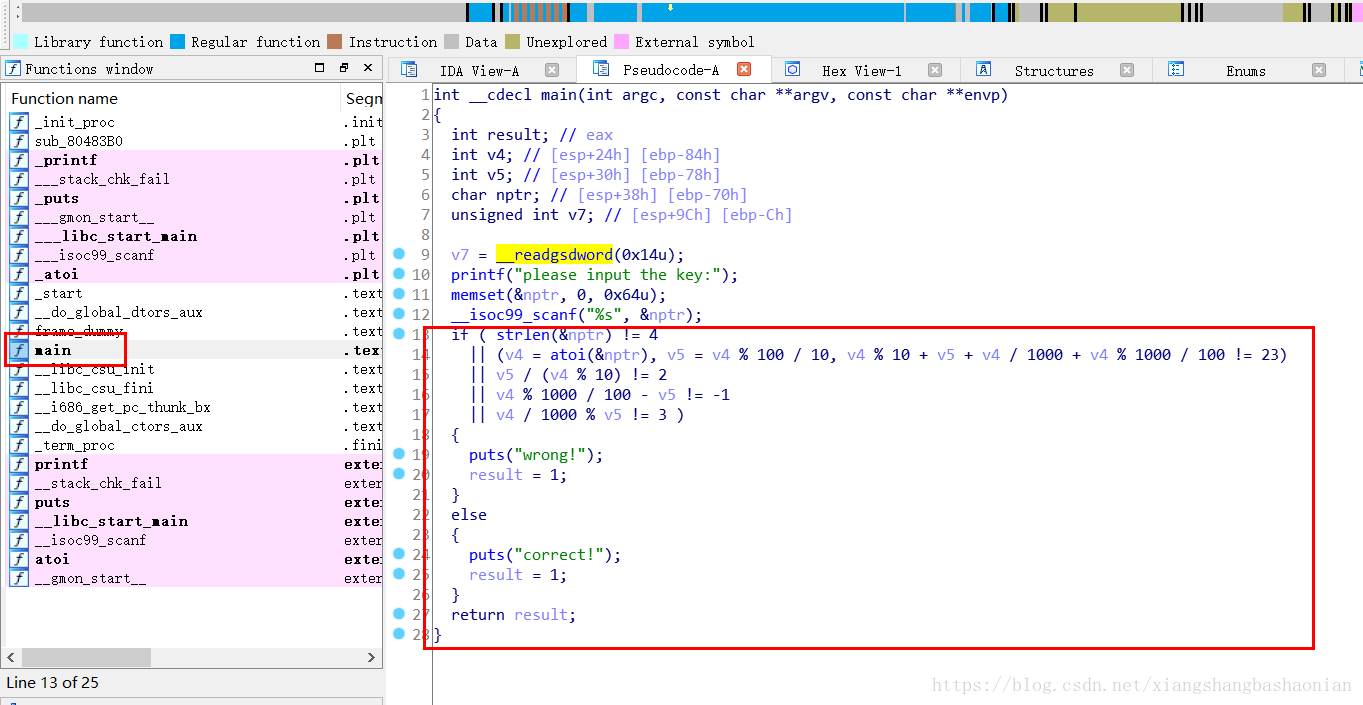The width and height of the screenshot is (1363, 705).
Task: Click the Function name column header to sort
Action: click(x=65, y=98)
